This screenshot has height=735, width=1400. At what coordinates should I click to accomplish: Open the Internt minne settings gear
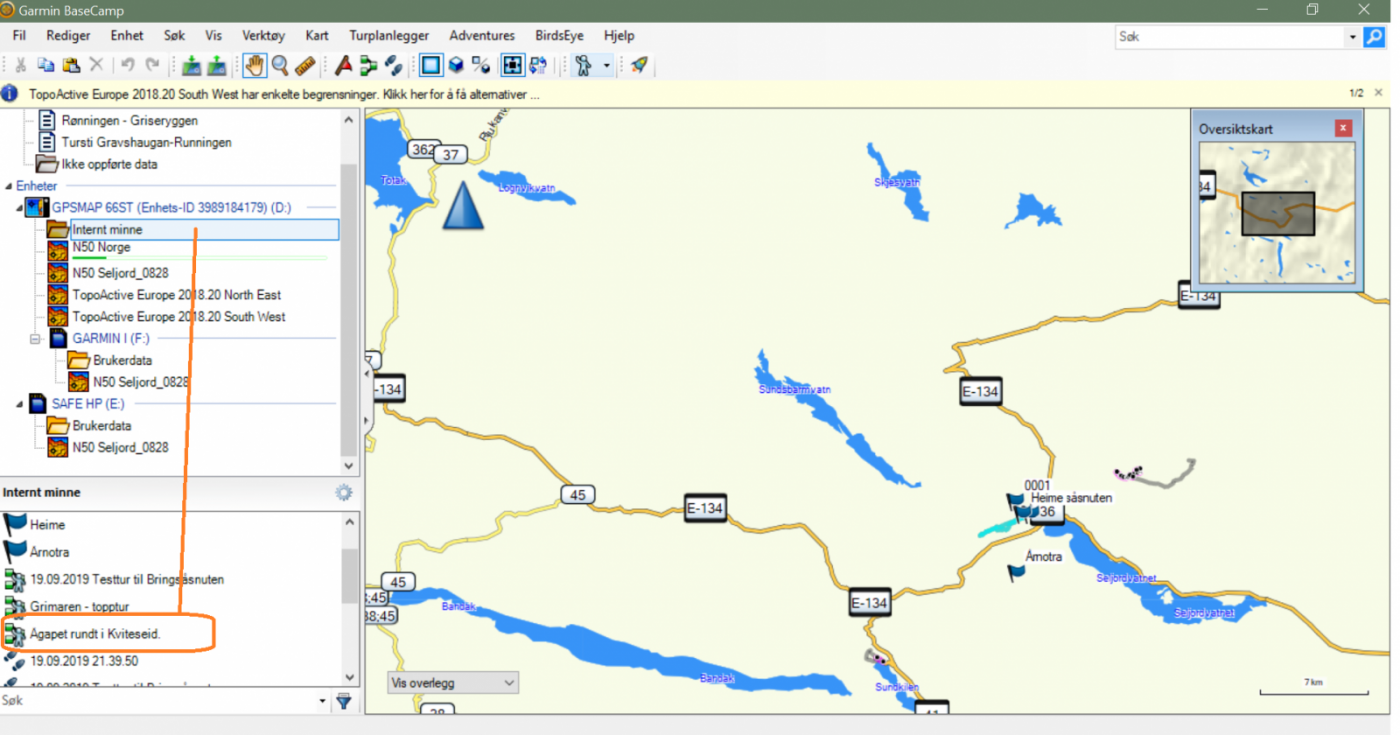tap(343, 492)
